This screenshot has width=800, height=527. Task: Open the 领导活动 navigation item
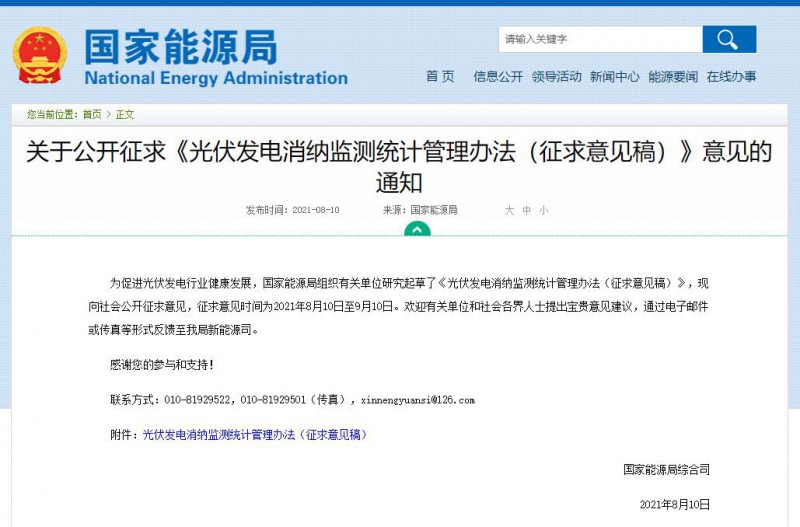click(556, 77)
